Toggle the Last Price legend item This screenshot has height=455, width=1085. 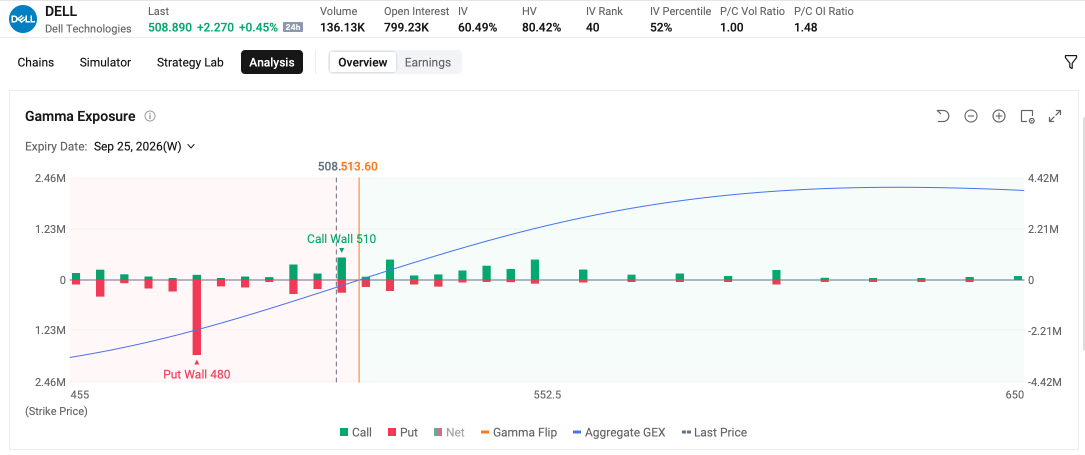[x=714, y=432]
